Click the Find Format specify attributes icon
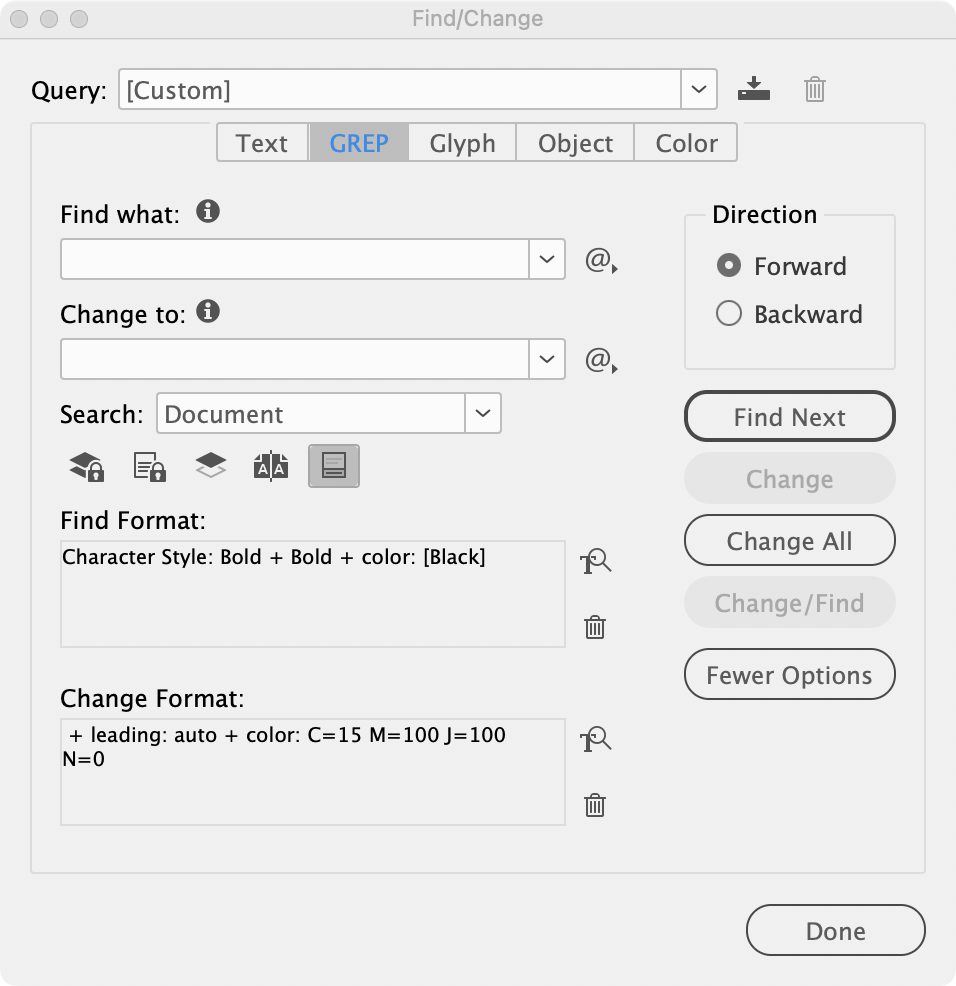 [x=595, y=562]
